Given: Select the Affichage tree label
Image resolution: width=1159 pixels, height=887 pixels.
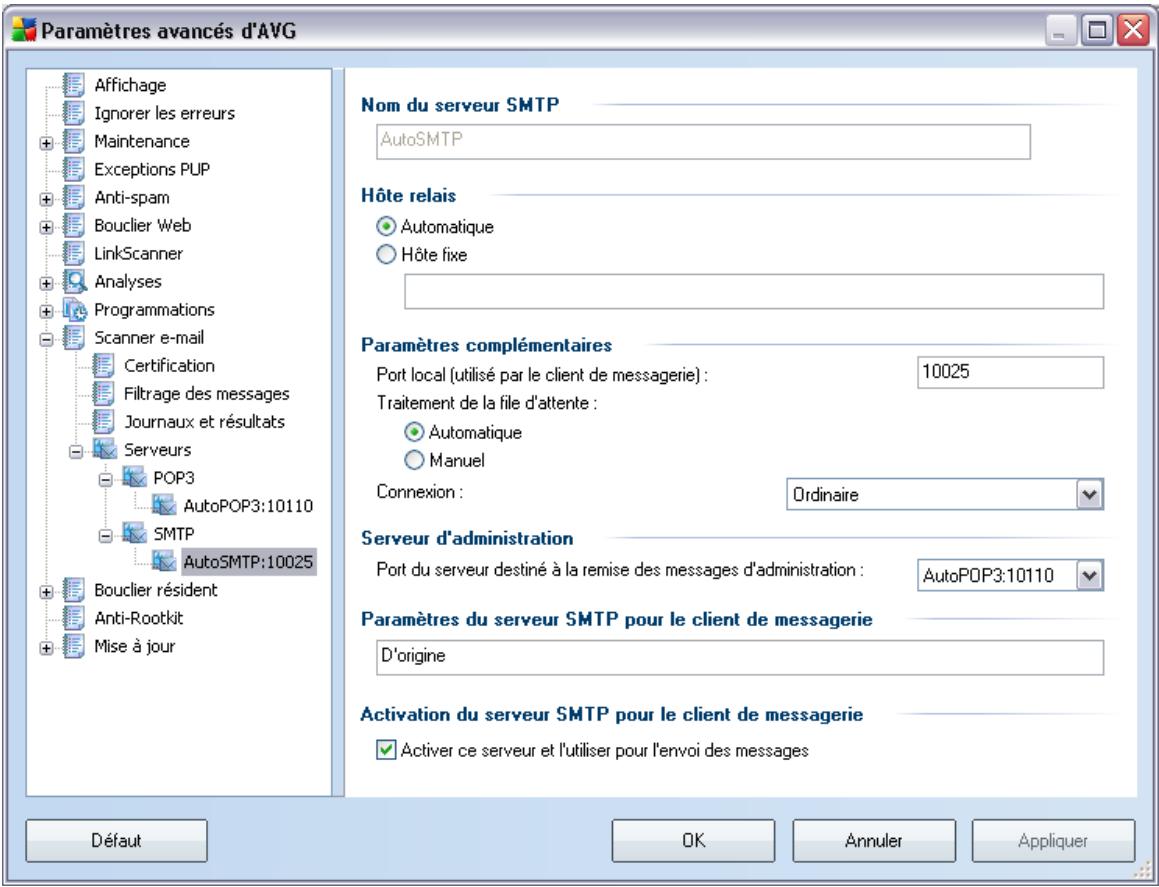Looking at the screenshot, I should coord(130,85).
